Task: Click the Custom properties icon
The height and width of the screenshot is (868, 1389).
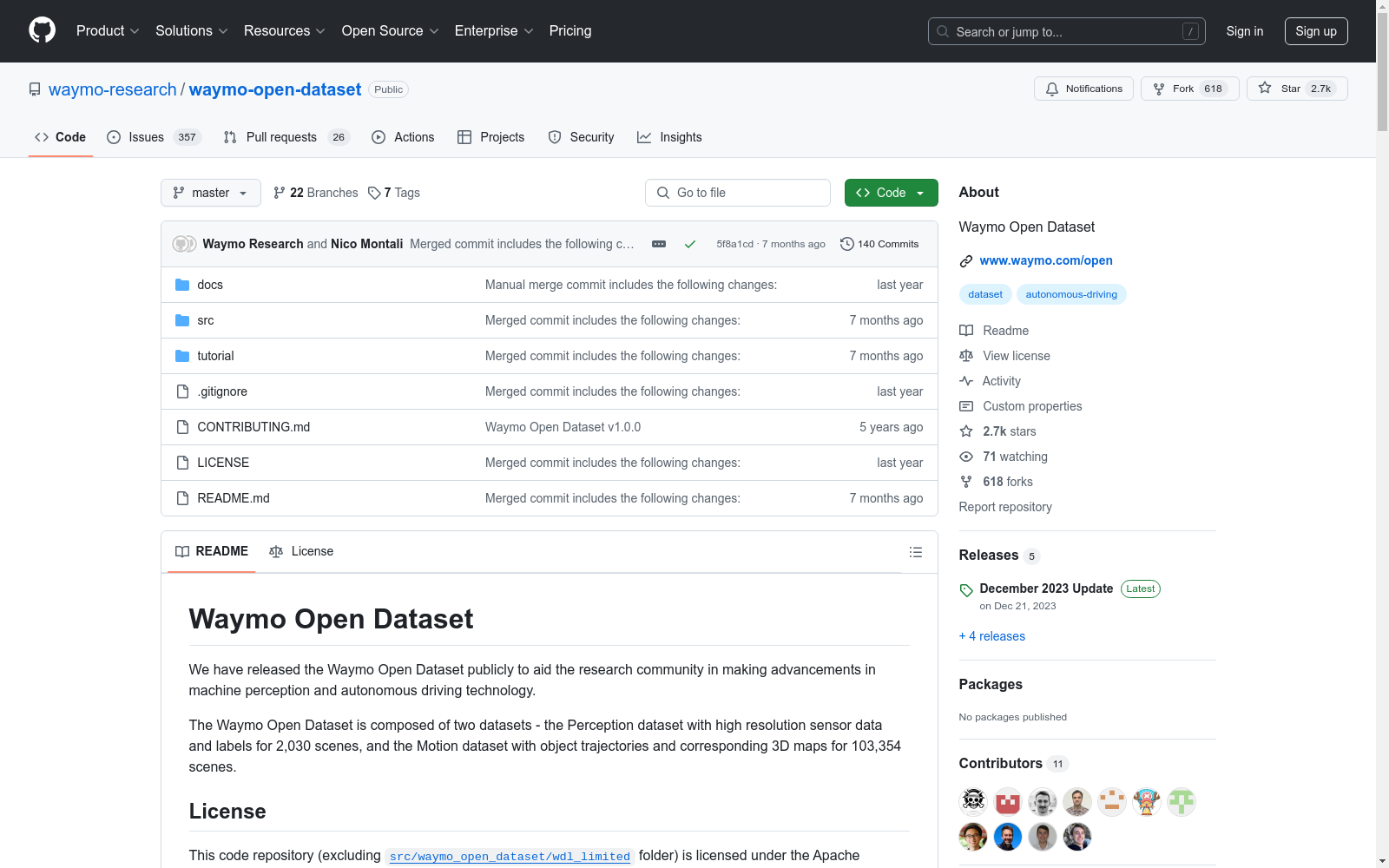Action: pos(966,406)
